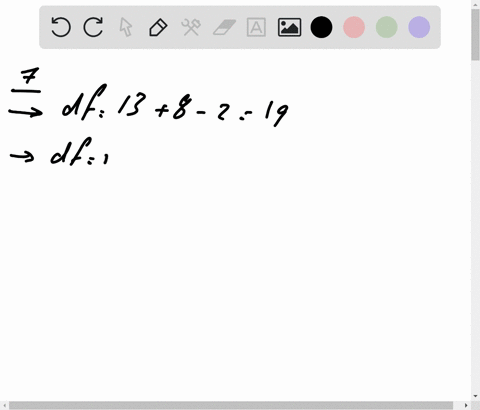The height and width of the screenshot is (410, 480).
Task: Select the text box tool
Action: click(256, 27)
